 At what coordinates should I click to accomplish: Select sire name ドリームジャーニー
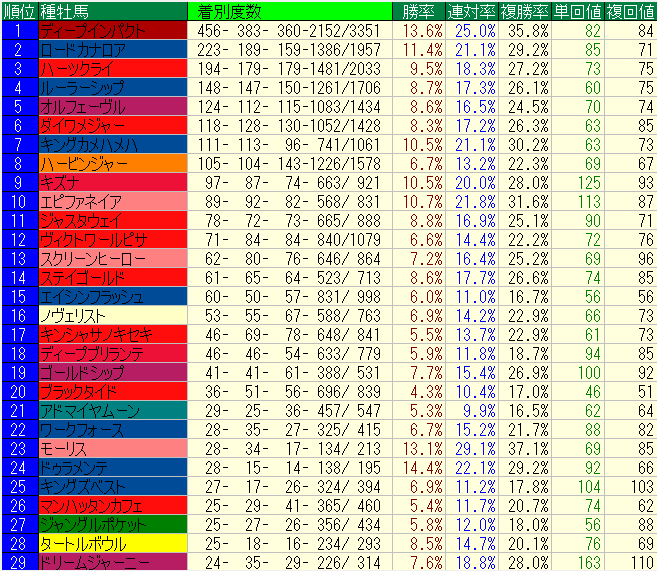pyautogui.click(x=113, y=562)
